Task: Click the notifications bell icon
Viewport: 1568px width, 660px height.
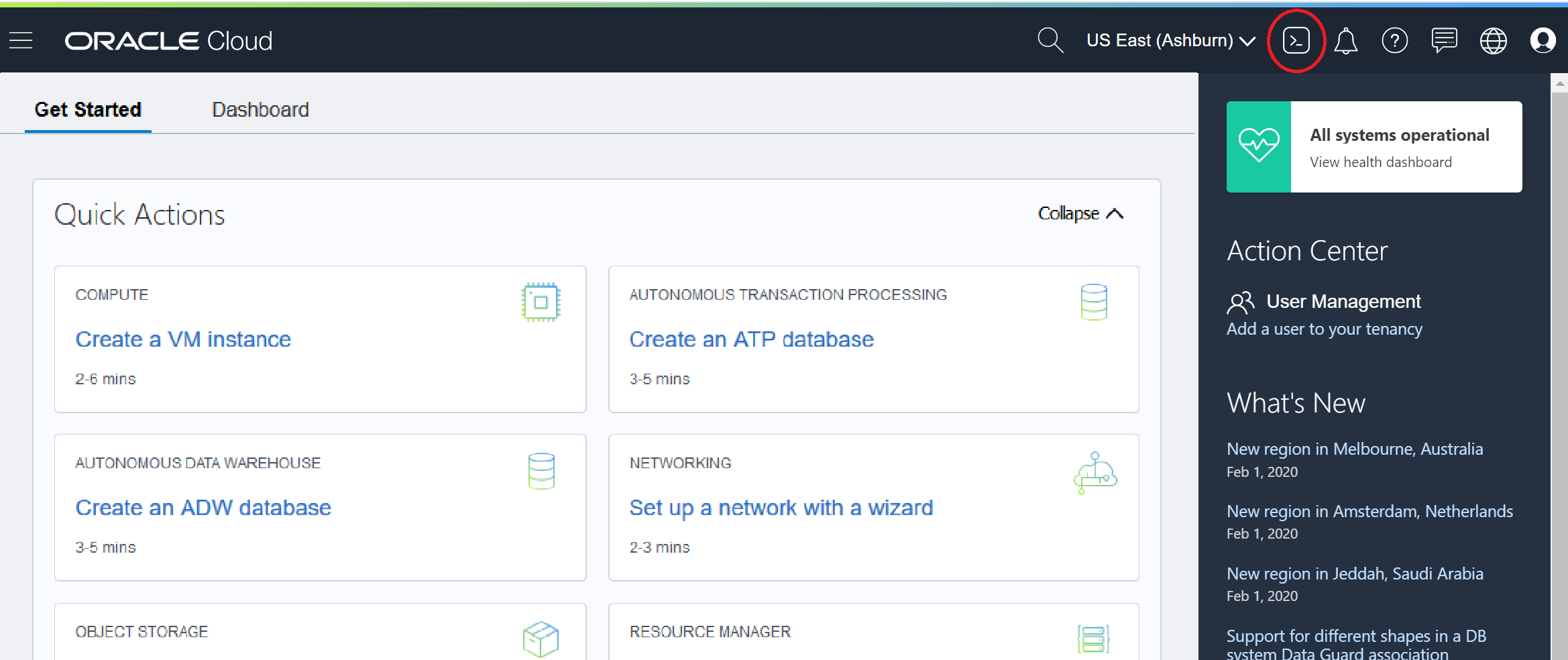Action: point(1346,40)
